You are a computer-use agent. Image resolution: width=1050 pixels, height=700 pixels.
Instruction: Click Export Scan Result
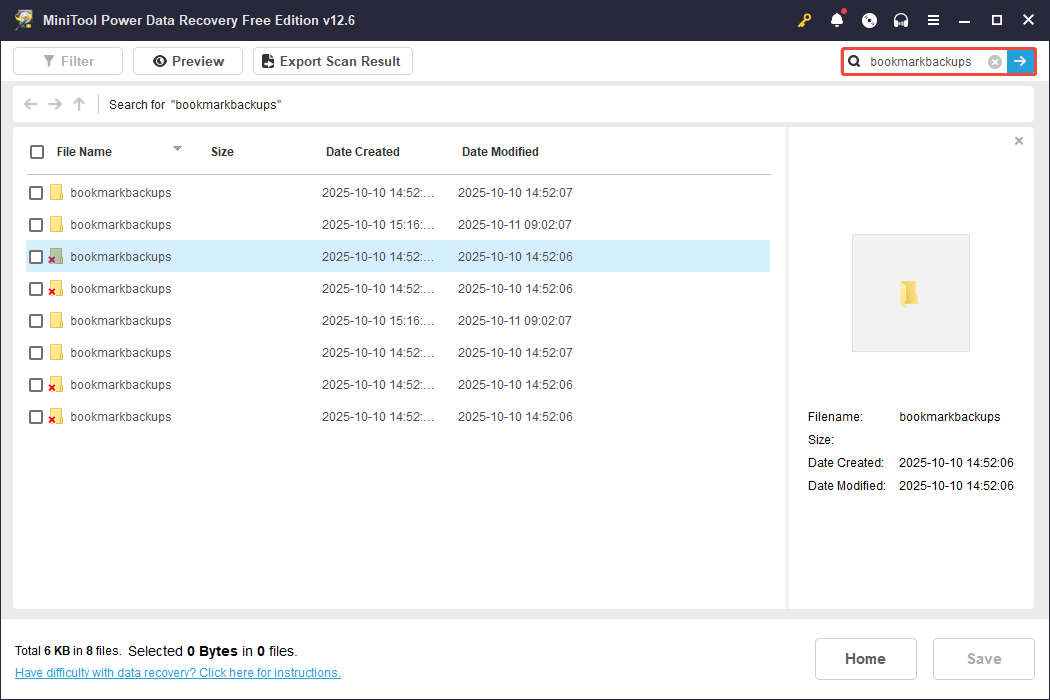coord(332,60)
